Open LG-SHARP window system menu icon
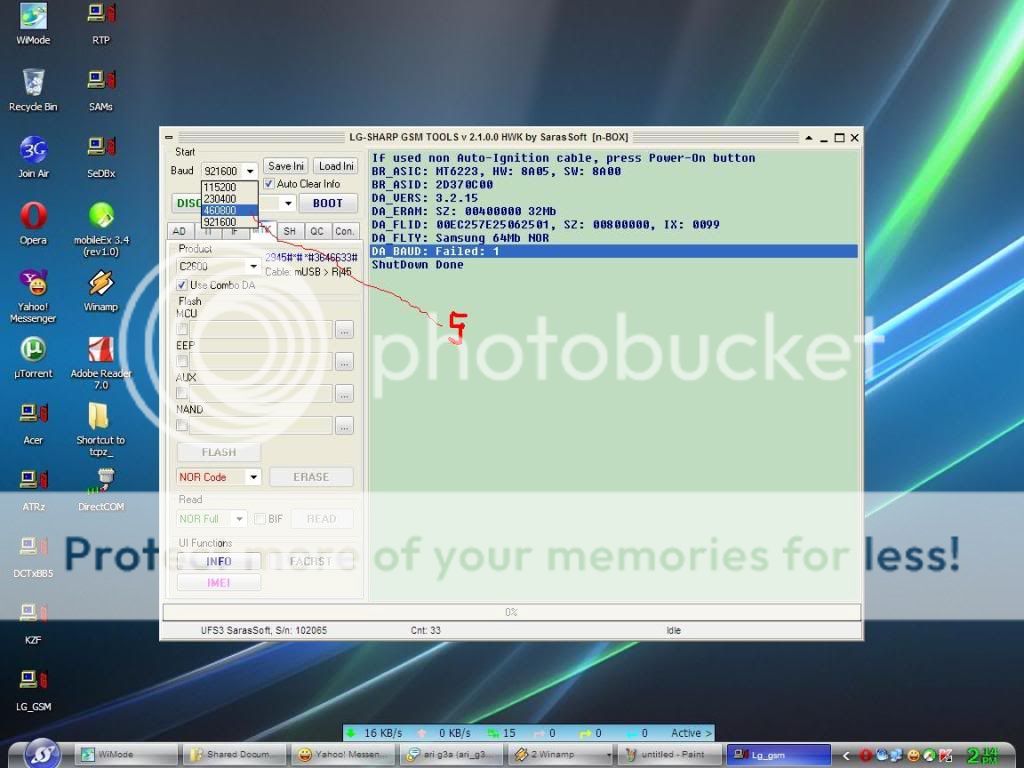Viewport: 1024px width, 768px height. coord(168,137)
